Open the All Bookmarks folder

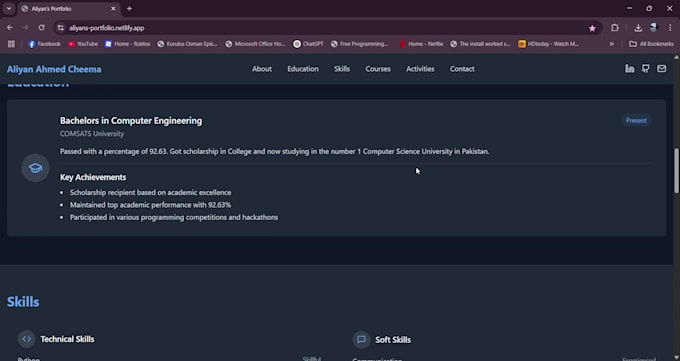(x=651, y=44)
